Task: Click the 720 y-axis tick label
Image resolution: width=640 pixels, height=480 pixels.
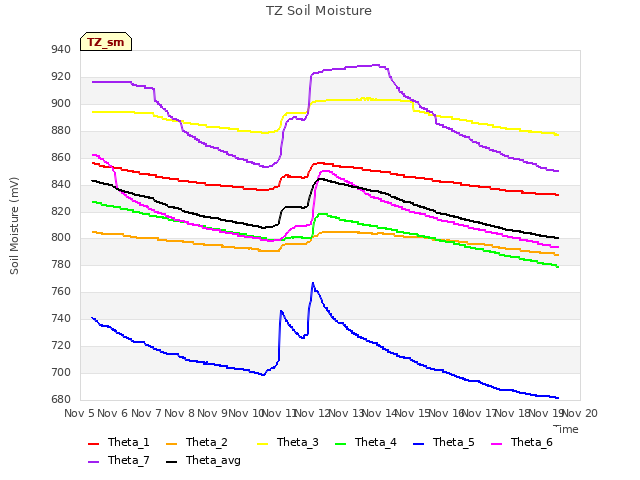Action: 61,345
